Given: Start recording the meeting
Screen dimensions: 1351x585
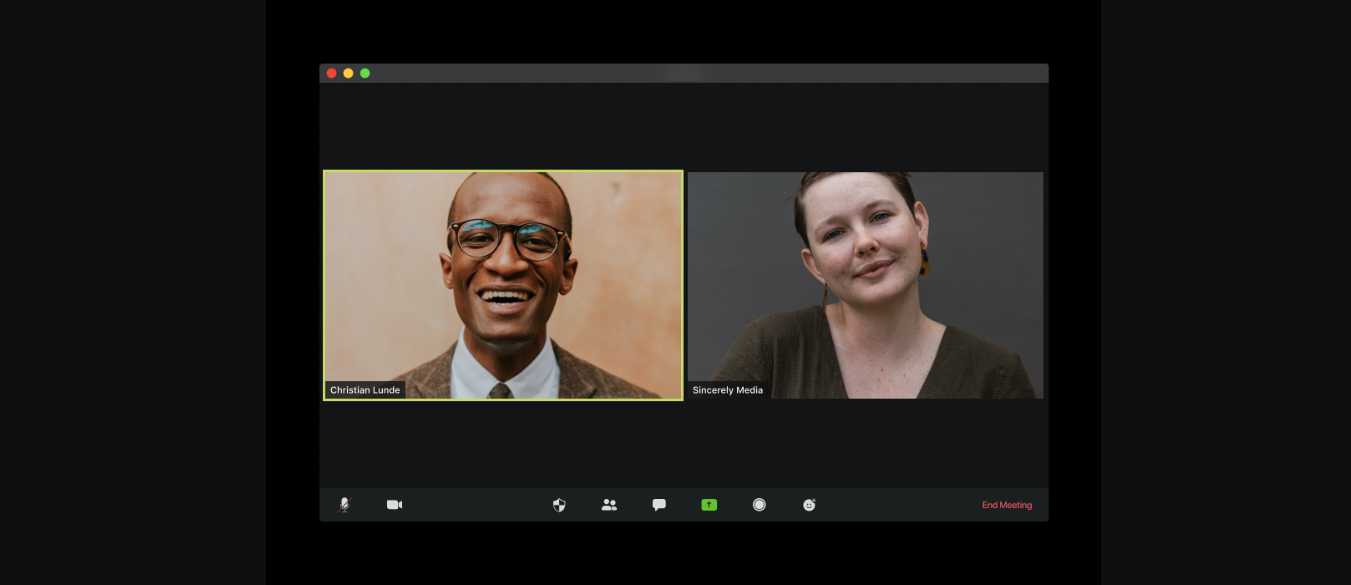Looking at the screenshot, I should click(759, 505).
